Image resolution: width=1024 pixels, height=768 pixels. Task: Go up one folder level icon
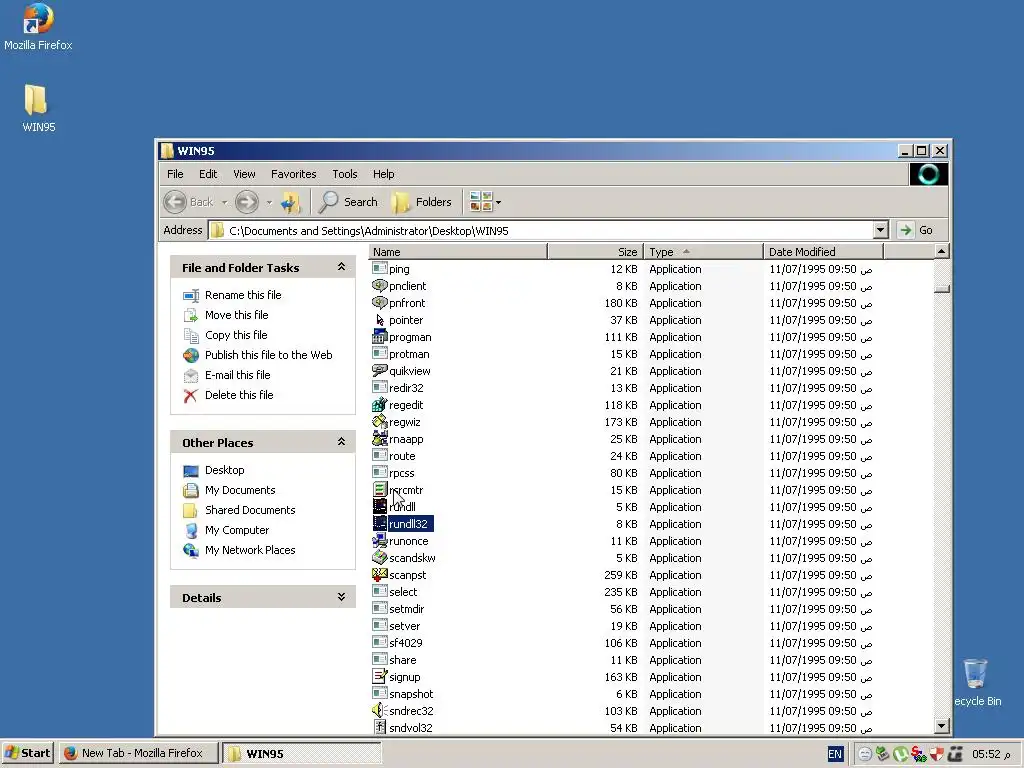290,202
